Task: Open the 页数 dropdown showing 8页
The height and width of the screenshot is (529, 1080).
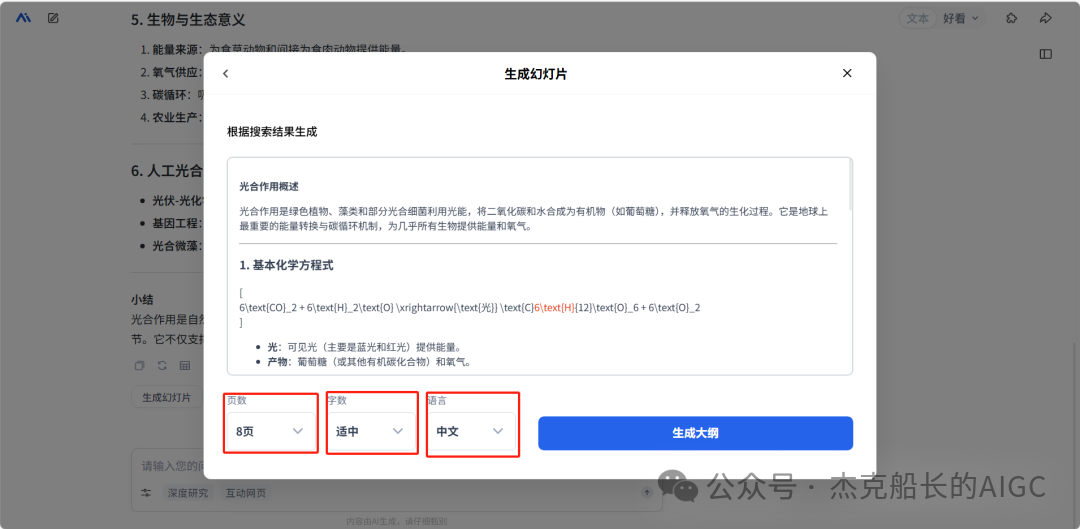Action: [271, 431]
